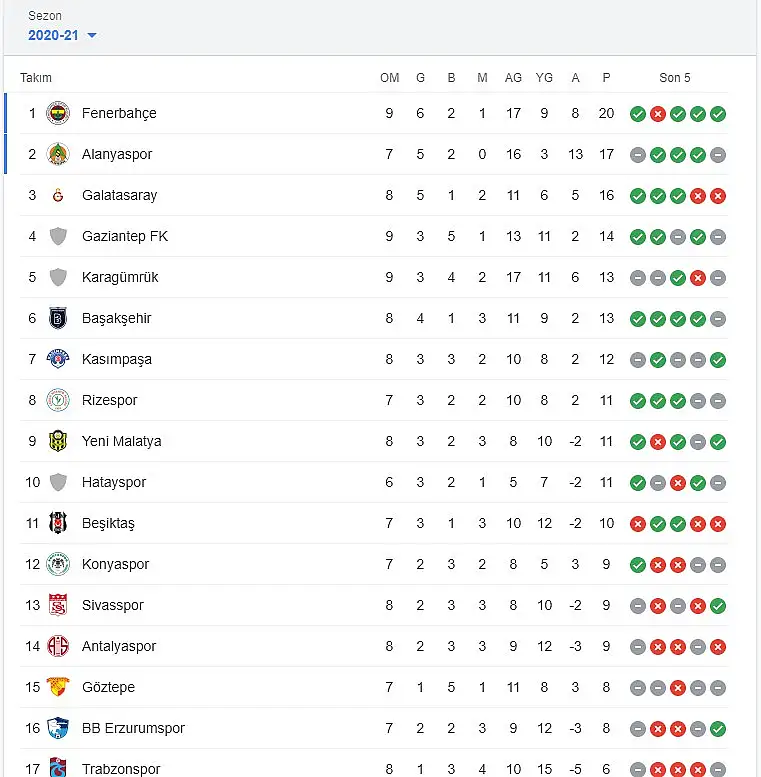Click the Fenerbahçe club logo
The width and height of the screenshot is (761, 777).
tap(58, 113)
